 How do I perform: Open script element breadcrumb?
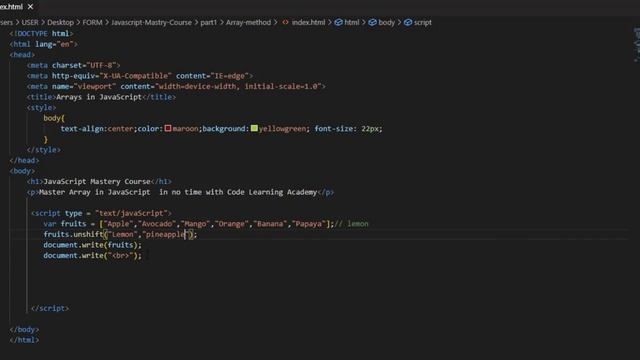point(422,22)
